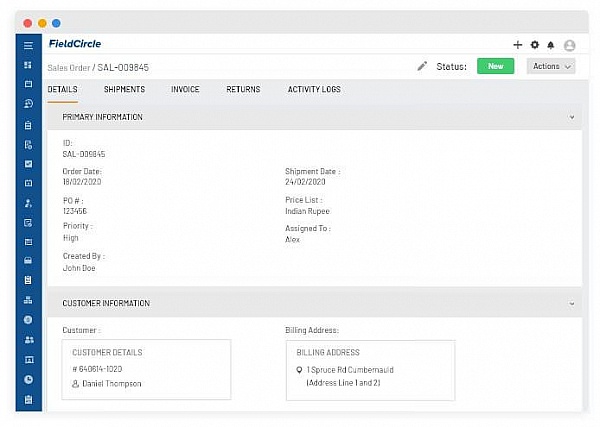600x427 pixels.
Task: Open the dashboard grid icon in sidebar
Action: 28,65
